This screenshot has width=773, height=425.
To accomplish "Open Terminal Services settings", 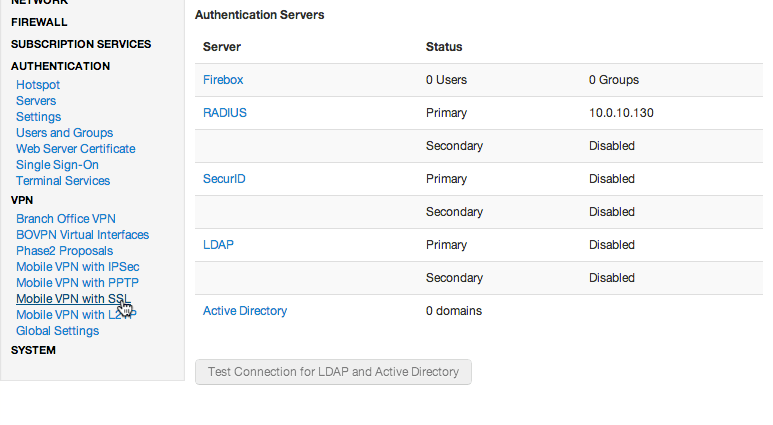I will (x=63, y=181).
